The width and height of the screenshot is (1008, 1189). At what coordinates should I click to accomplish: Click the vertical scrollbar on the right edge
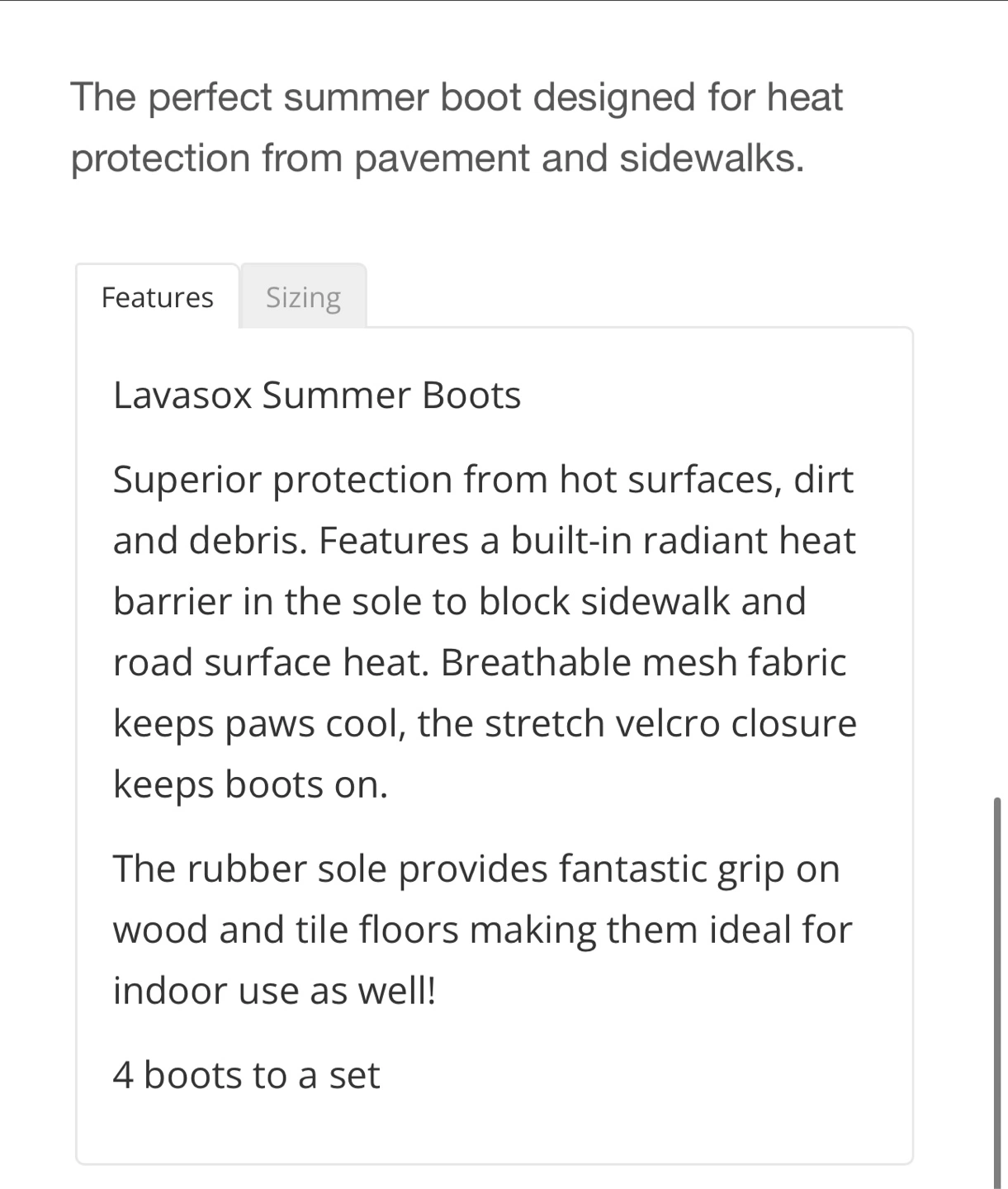pyautogui.click(x=997, y=991)
